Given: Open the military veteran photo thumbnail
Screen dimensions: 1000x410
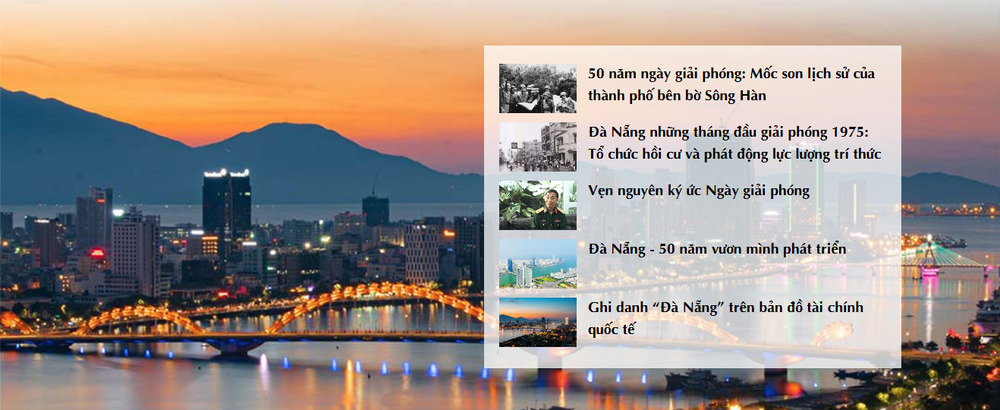Looking at the screenshot, I should click(x=537, y=205).
